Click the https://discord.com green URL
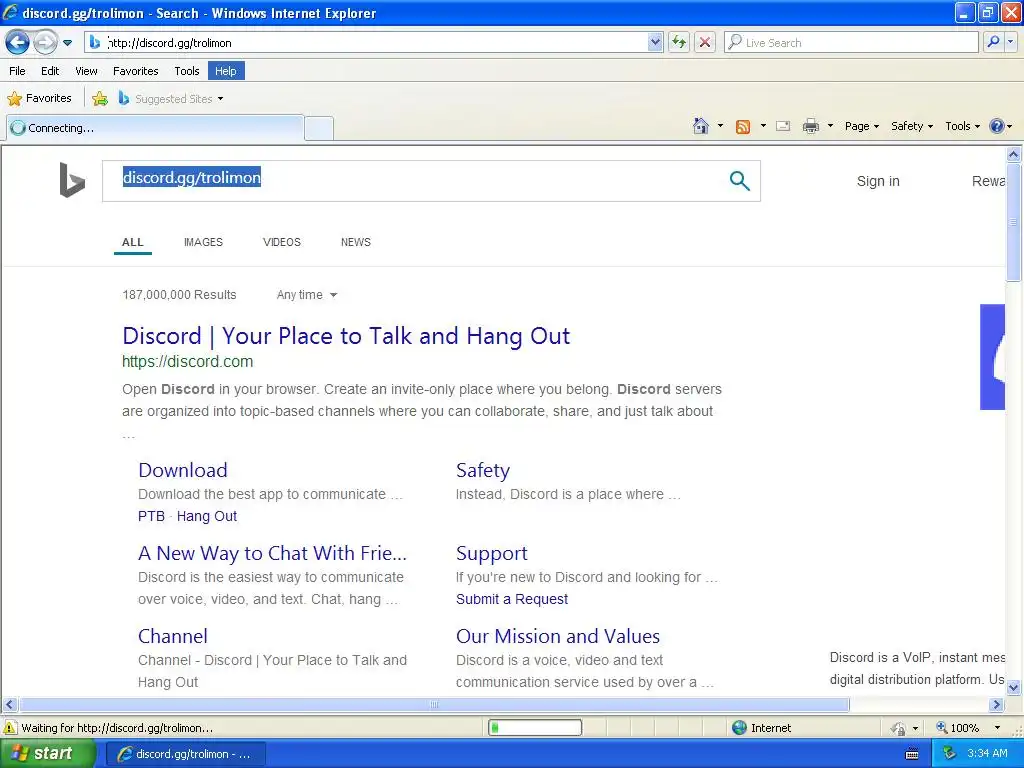Viewport: 1024px width, 768px height. pos(187,361)
